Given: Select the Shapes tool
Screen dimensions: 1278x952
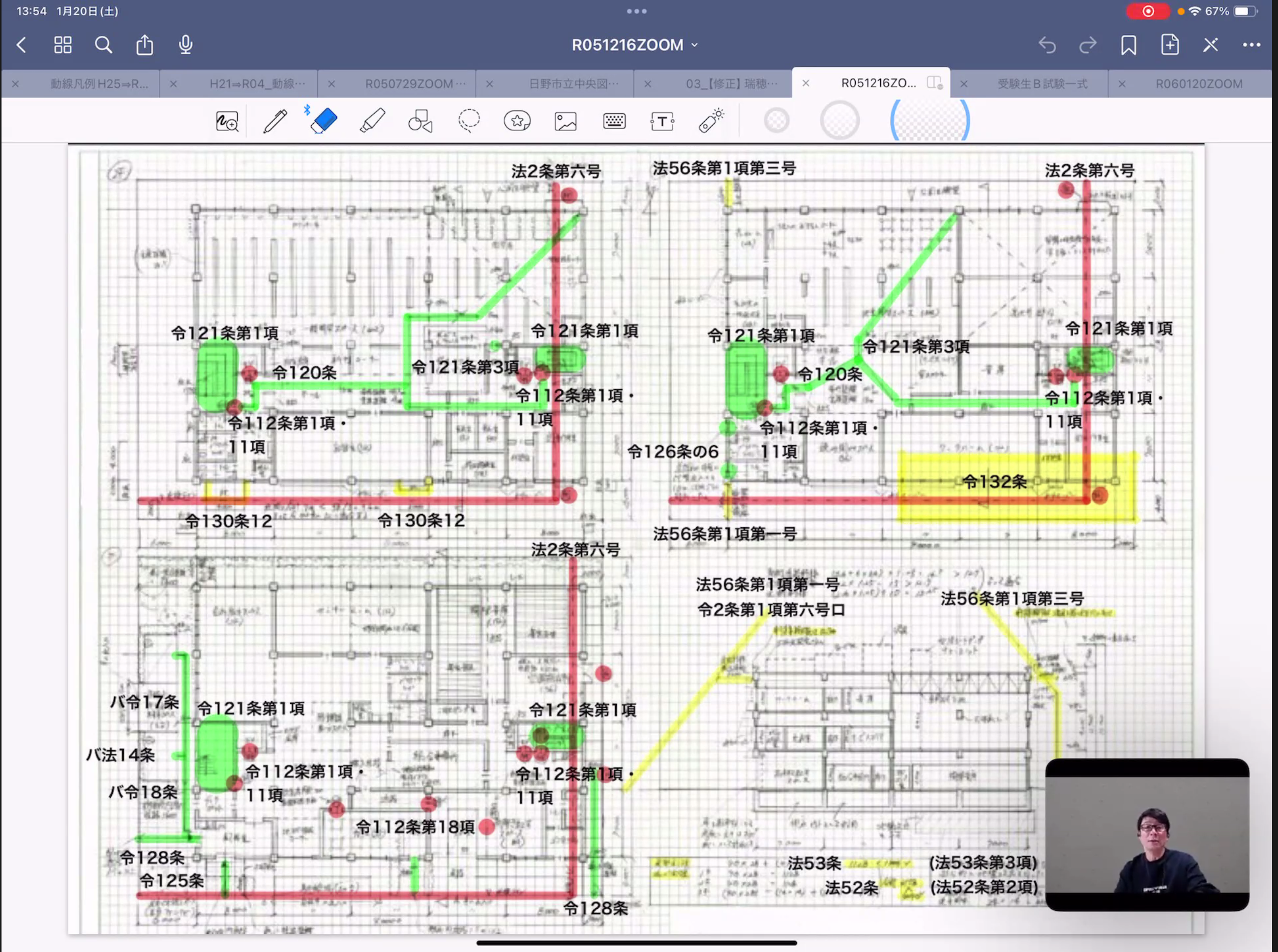Looking at the screenshot, I should click(420, 121).
